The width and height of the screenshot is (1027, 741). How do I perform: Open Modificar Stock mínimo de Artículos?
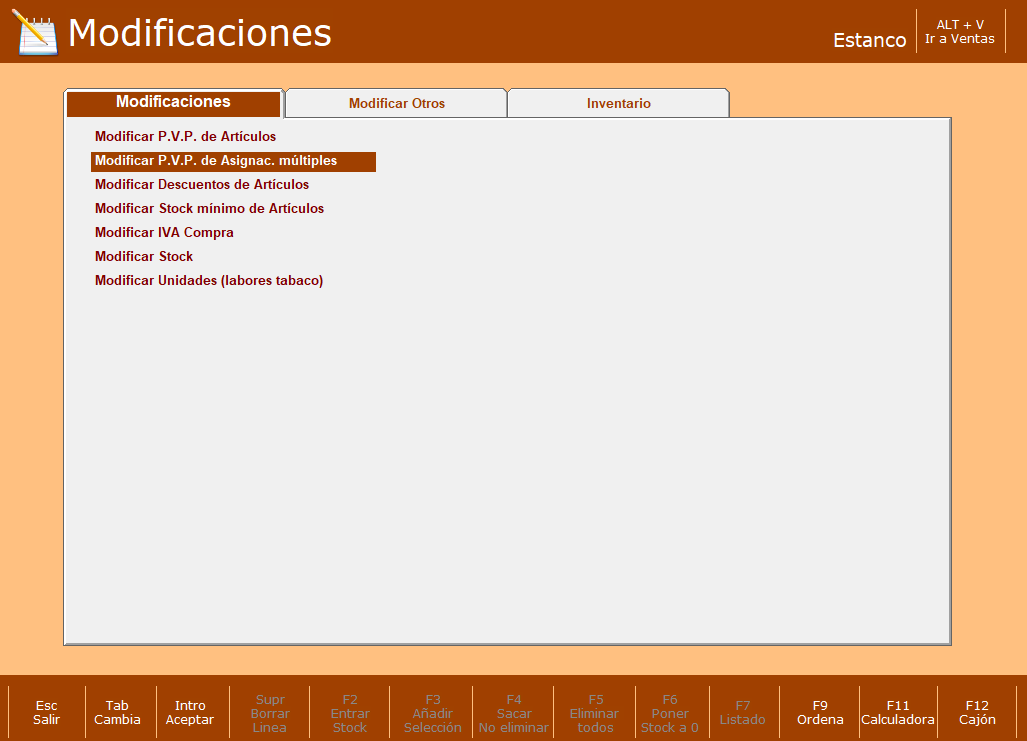tap(210, 208)
